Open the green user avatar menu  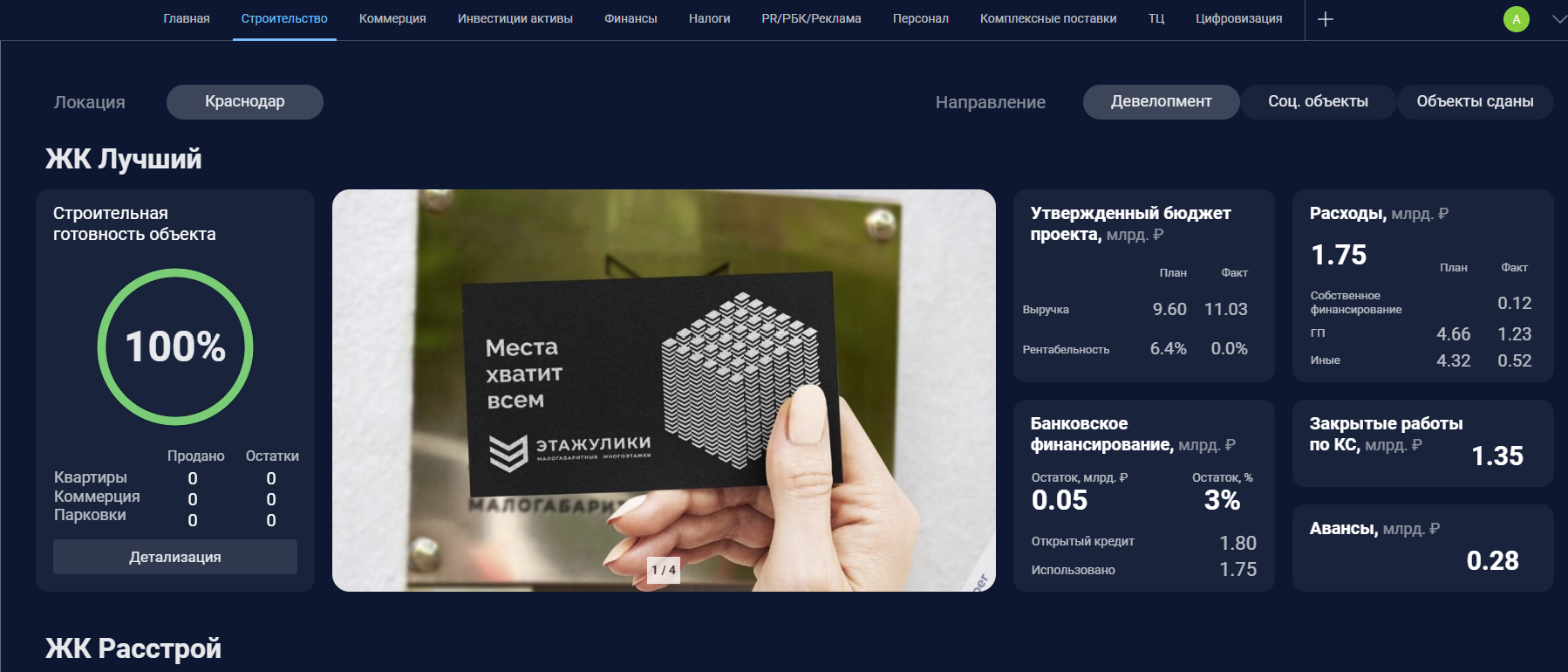[x=1516, y=19]
